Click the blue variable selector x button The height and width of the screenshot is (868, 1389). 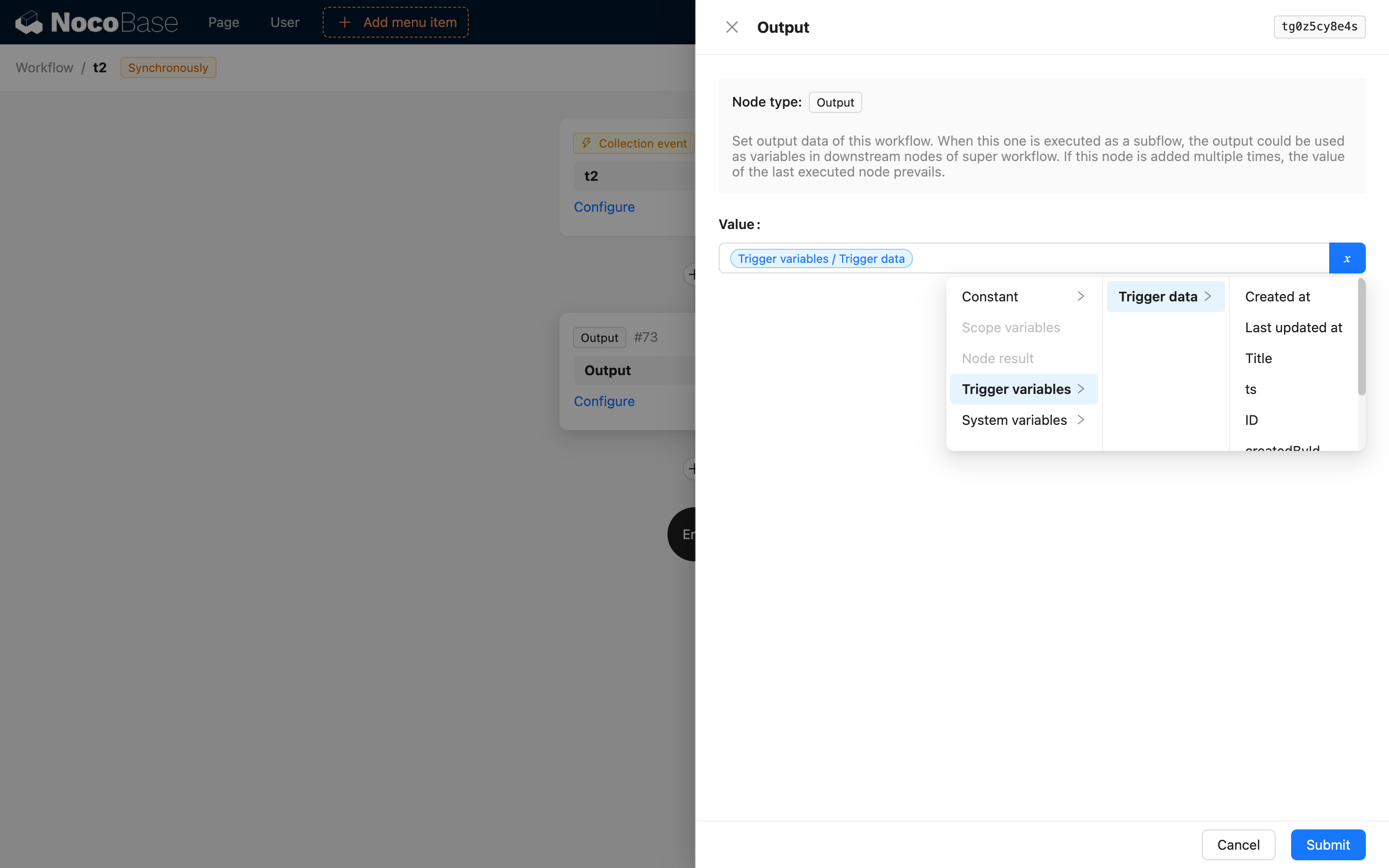click(x=1347, y=258)
